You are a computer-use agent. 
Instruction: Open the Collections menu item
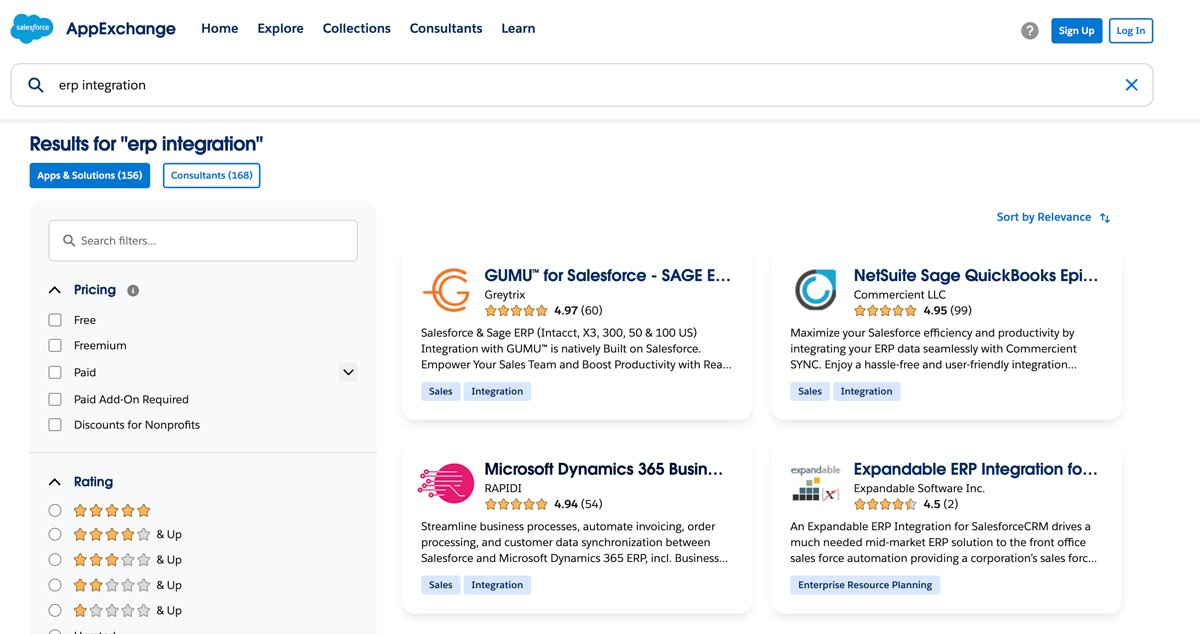point(356,29)
